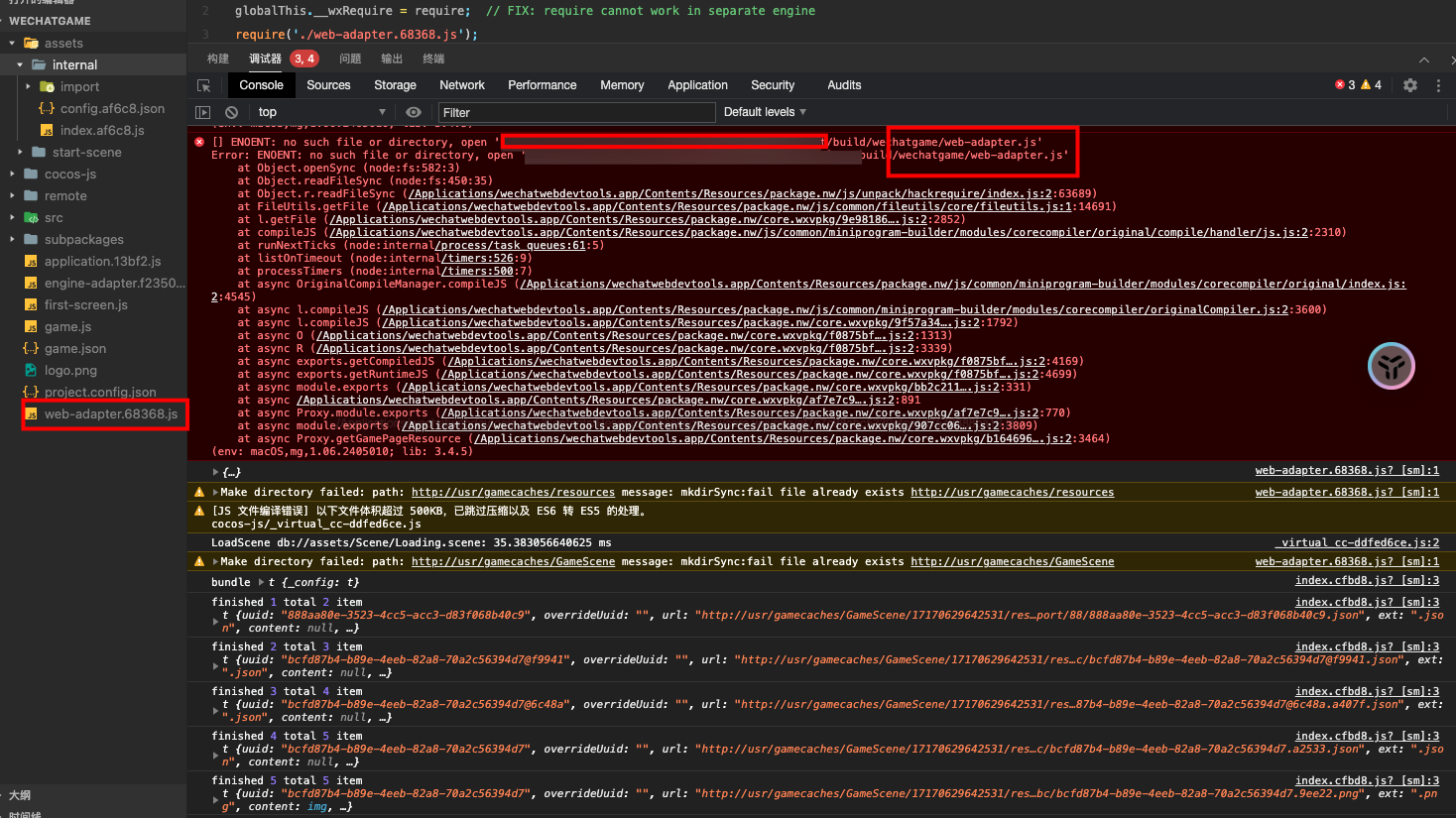This screenshot has width=1456, height=818.
Task: Open project.config.json file
Action: click(x=100, y=393)
